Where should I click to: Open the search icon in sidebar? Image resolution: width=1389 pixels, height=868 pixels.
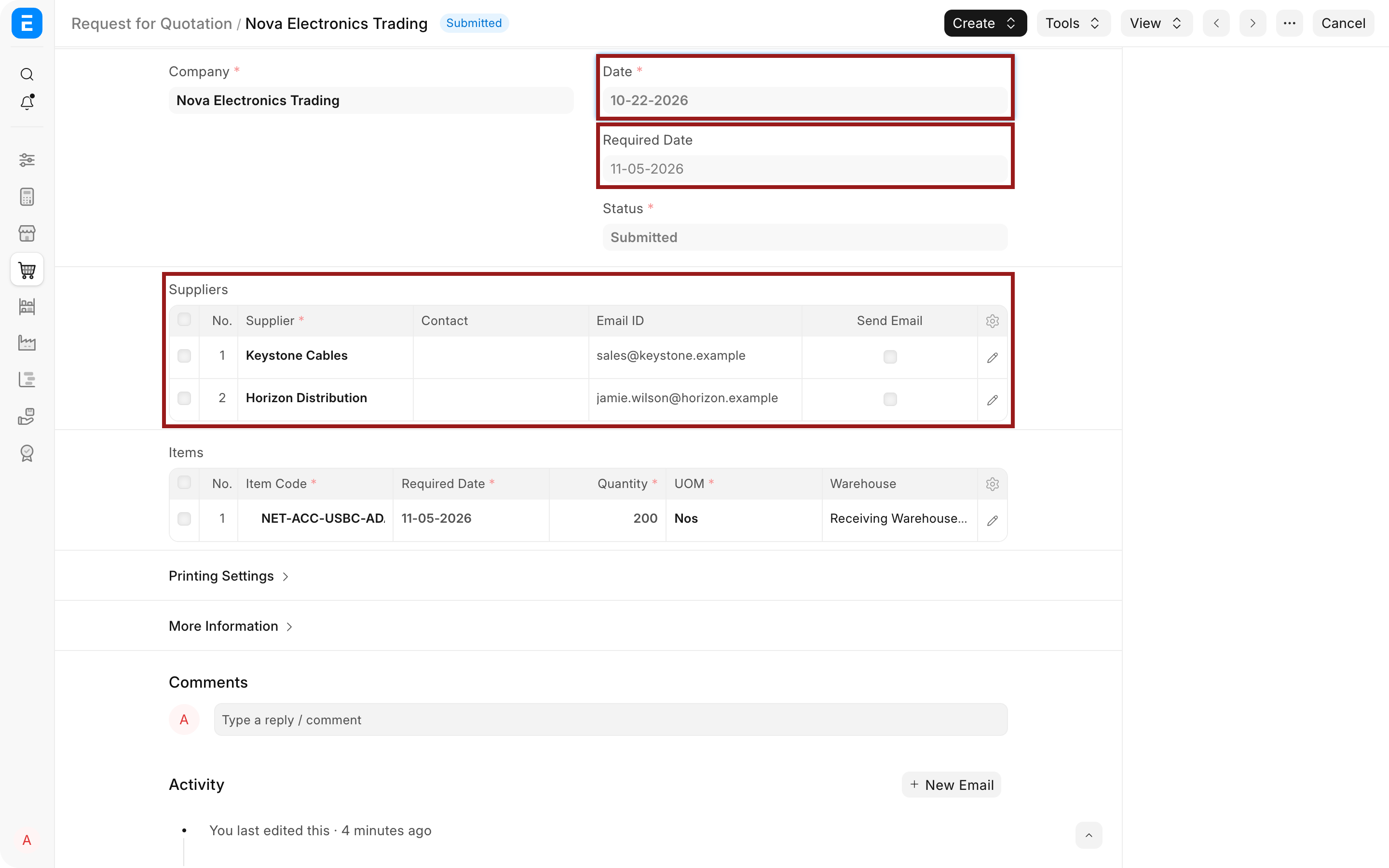click(x=27, y=74)
